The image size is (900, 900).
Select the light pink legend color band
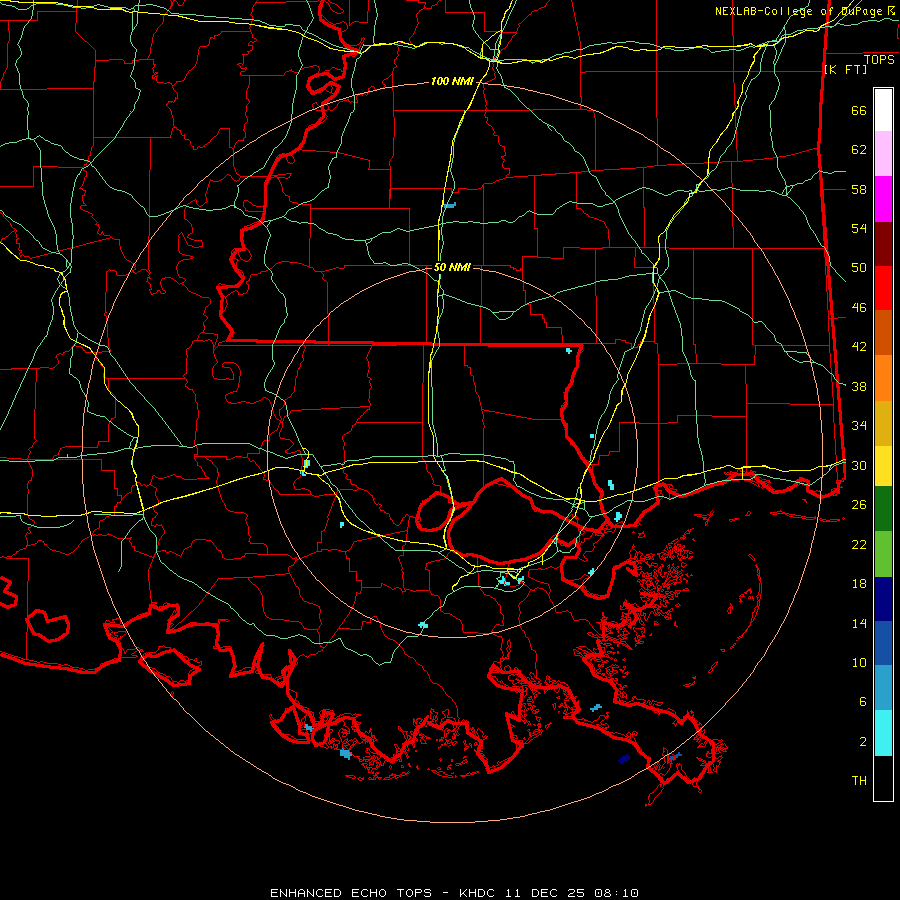[883, 153]
